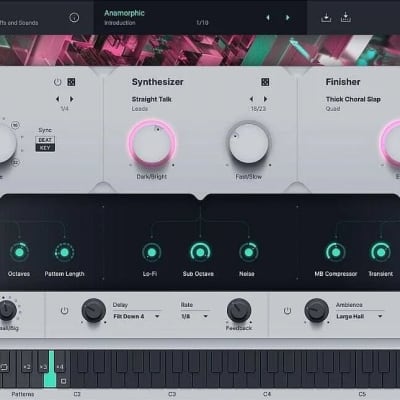Image resolution: width=400 pixels, height=400 pixels.
Task: Click the MB Compressor macro knob
Action: (x=336, y=252)
